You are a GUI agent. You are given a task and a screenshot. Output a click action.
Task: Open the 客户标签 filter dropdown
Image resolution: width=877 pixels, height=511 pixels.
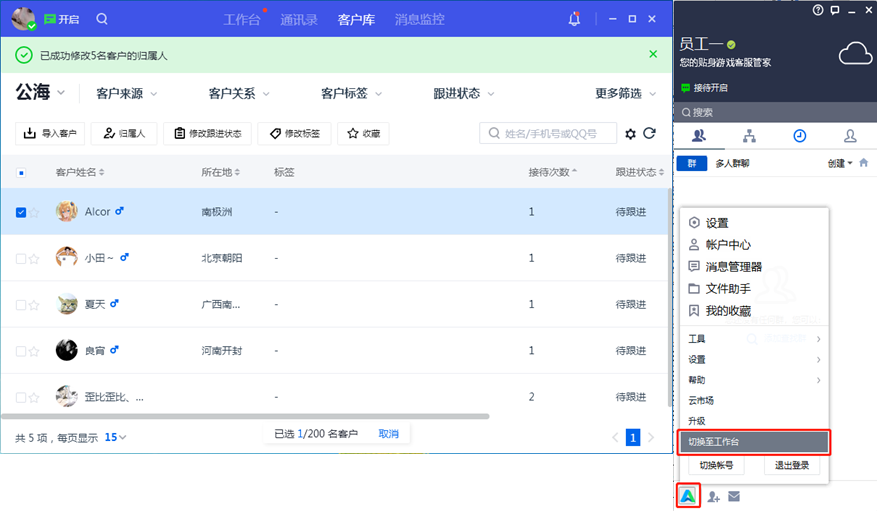(351, 93)
